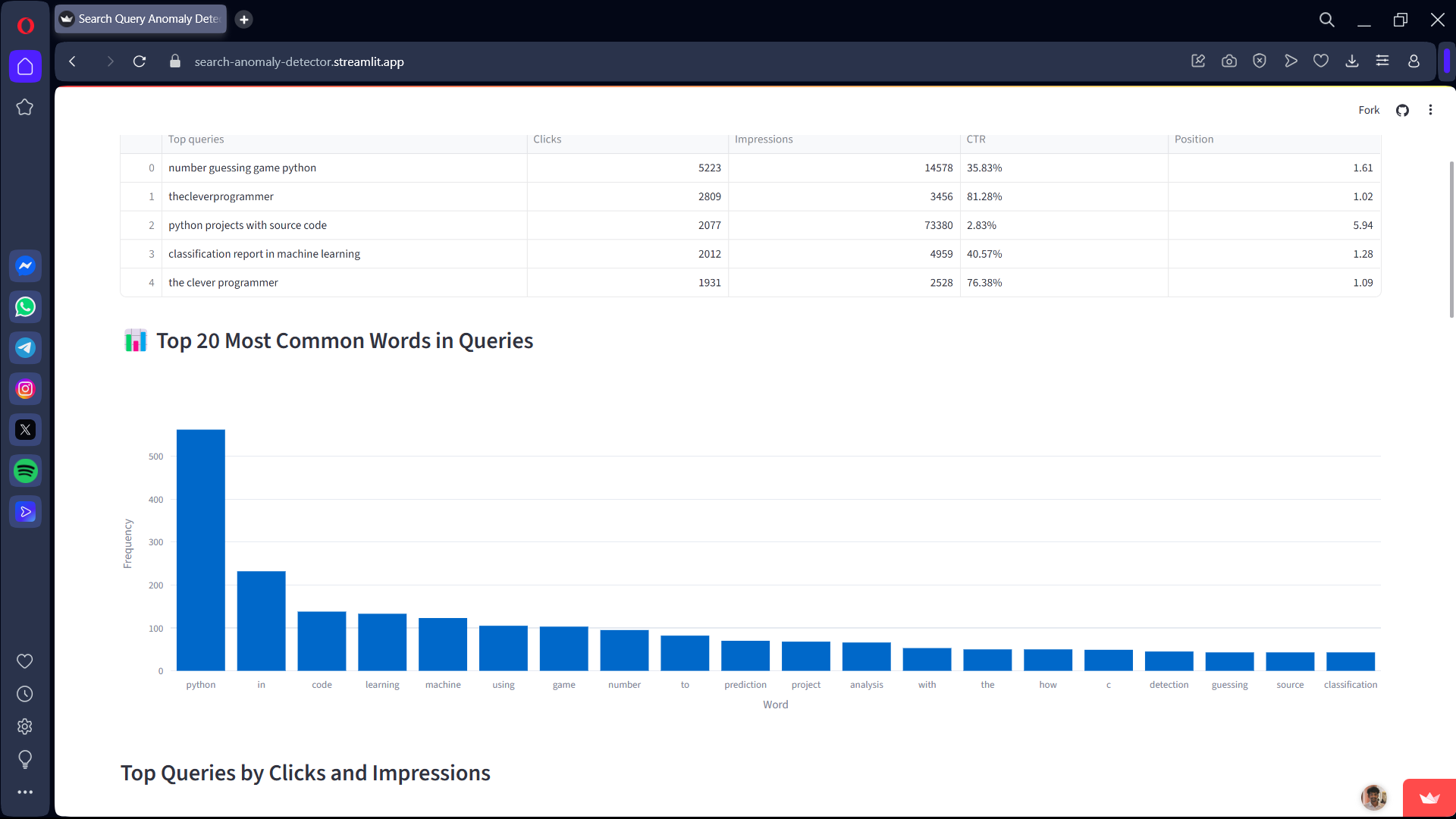Viewport: 1456px width, 819px height.
Task: Click the address bar URL field
Action: coord(299,62)
